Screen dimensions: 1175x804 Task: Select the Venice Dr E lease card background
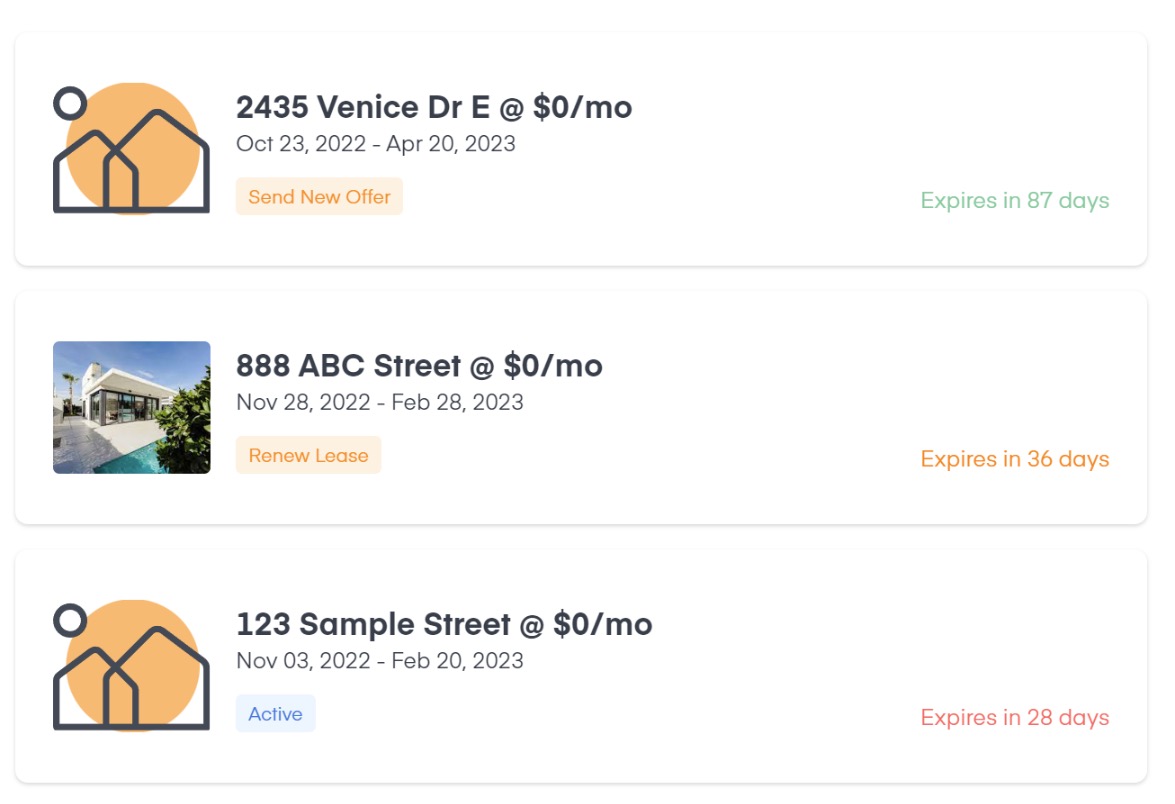[x=581, y=149]
